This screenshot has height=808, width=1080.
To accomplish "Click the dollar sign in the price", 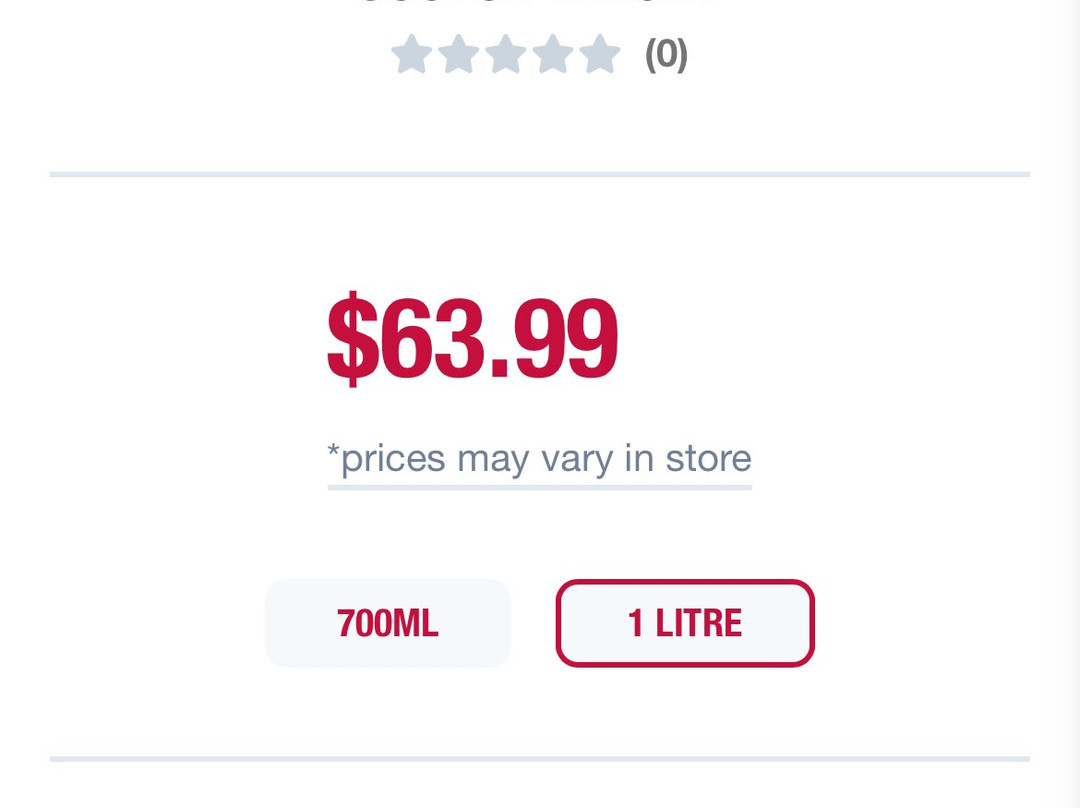I will 352,338.
